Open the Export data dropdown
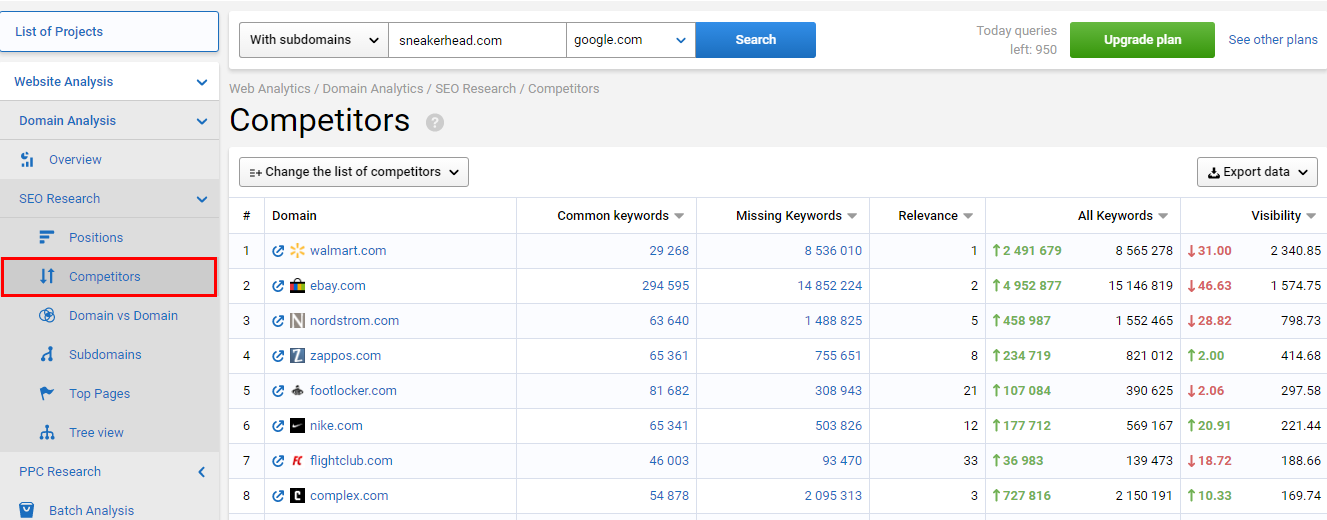Screen dimensions: 1327x520 pyautogui.click(x=1257, y=172)
